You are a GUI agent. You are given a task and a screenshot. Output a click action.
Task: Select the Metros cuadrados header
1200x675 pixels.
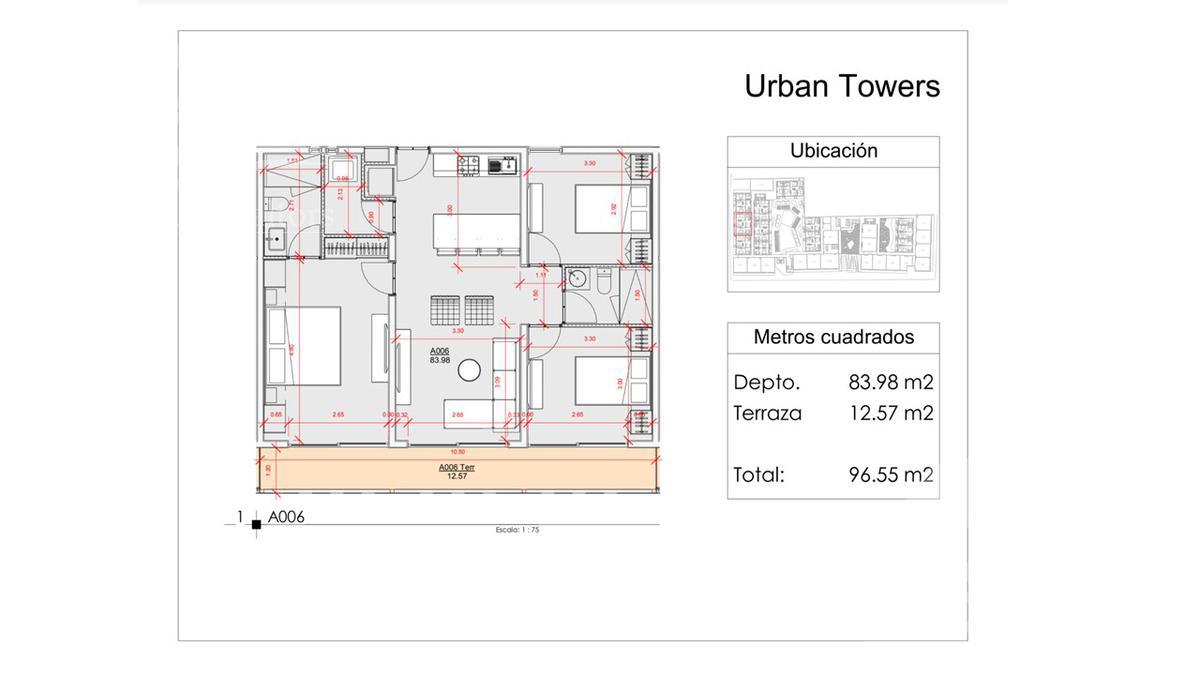tap(833, 337)
